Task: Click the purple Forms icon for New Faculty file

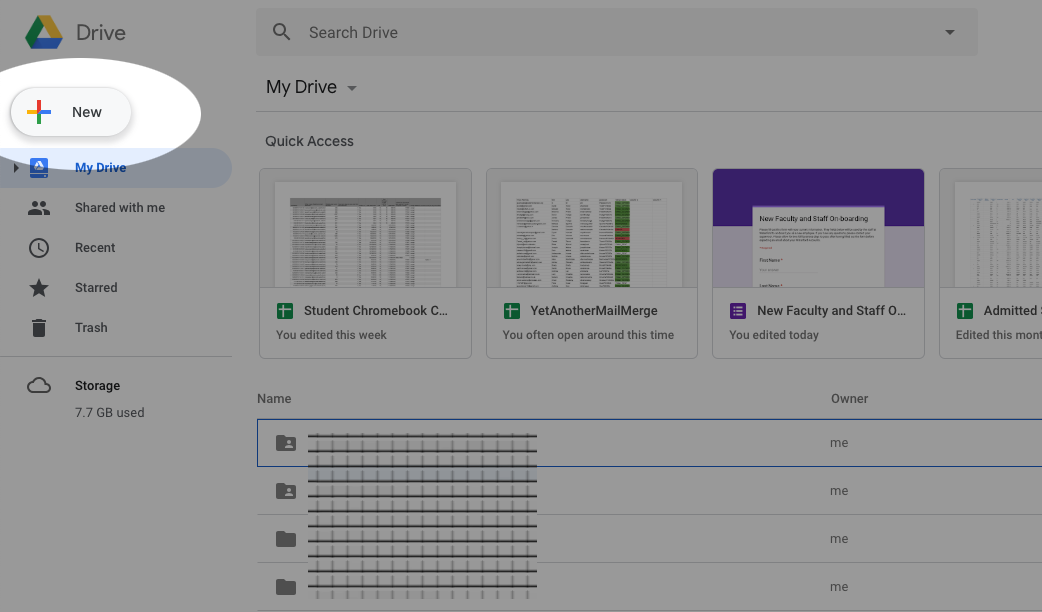Action: pos(738,311)
